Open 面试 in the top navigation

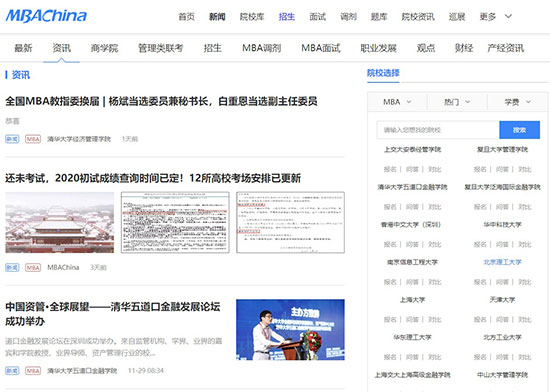click(317, 16)
